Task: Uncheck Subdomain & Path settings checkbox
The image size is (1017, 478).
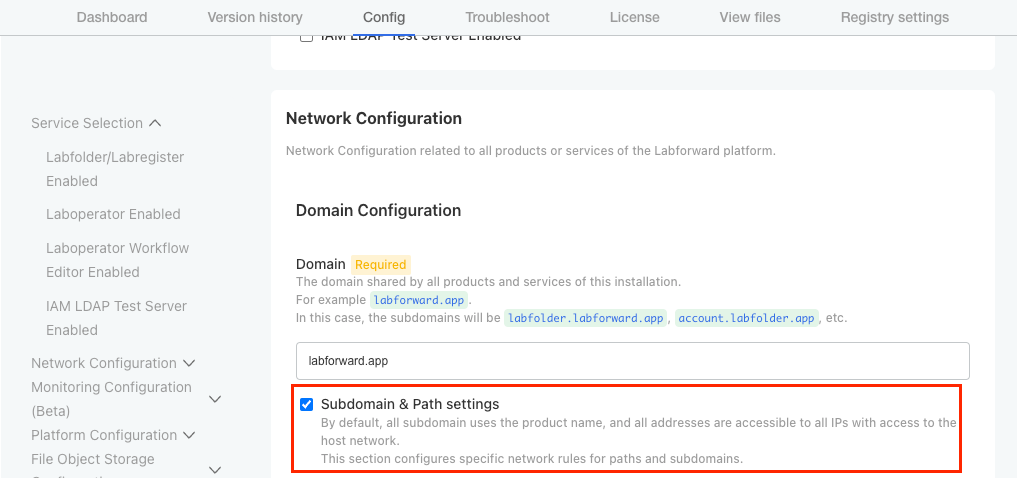Action: (306, 405)
